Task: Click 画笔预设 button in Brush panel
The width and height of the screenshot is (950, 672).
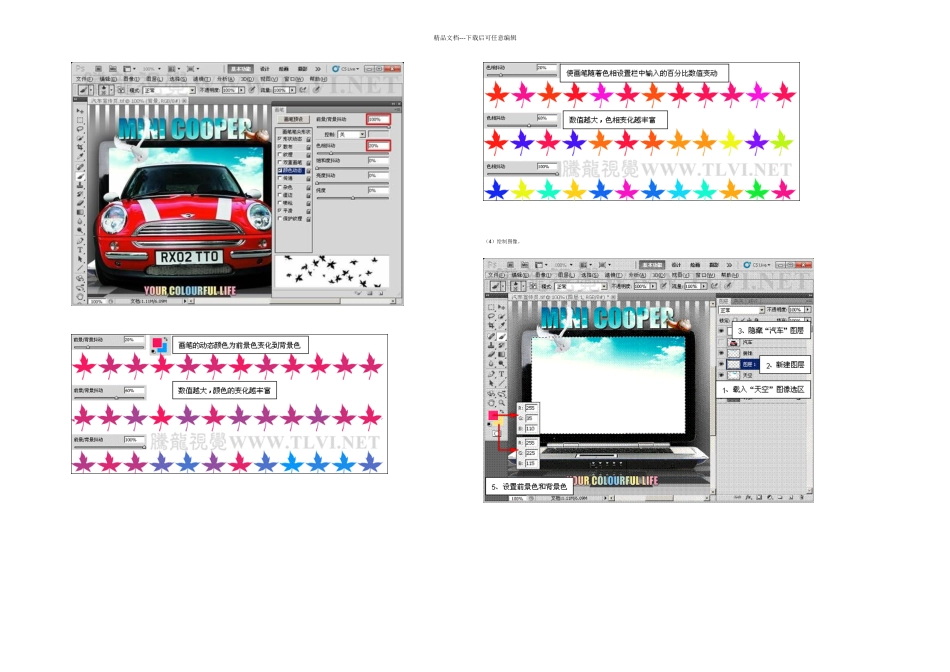Action: tap(293, 119)
